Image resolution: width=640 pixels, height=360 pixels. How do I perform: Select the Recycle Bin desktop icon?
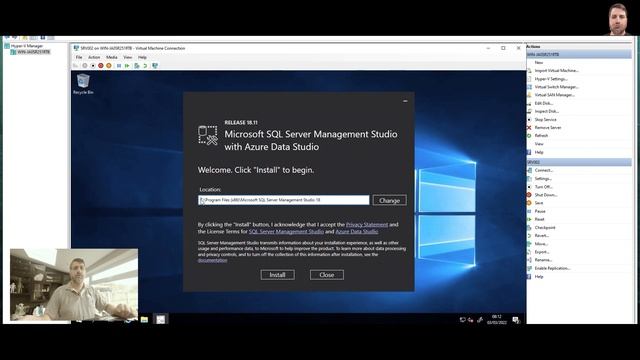(83, 84)
